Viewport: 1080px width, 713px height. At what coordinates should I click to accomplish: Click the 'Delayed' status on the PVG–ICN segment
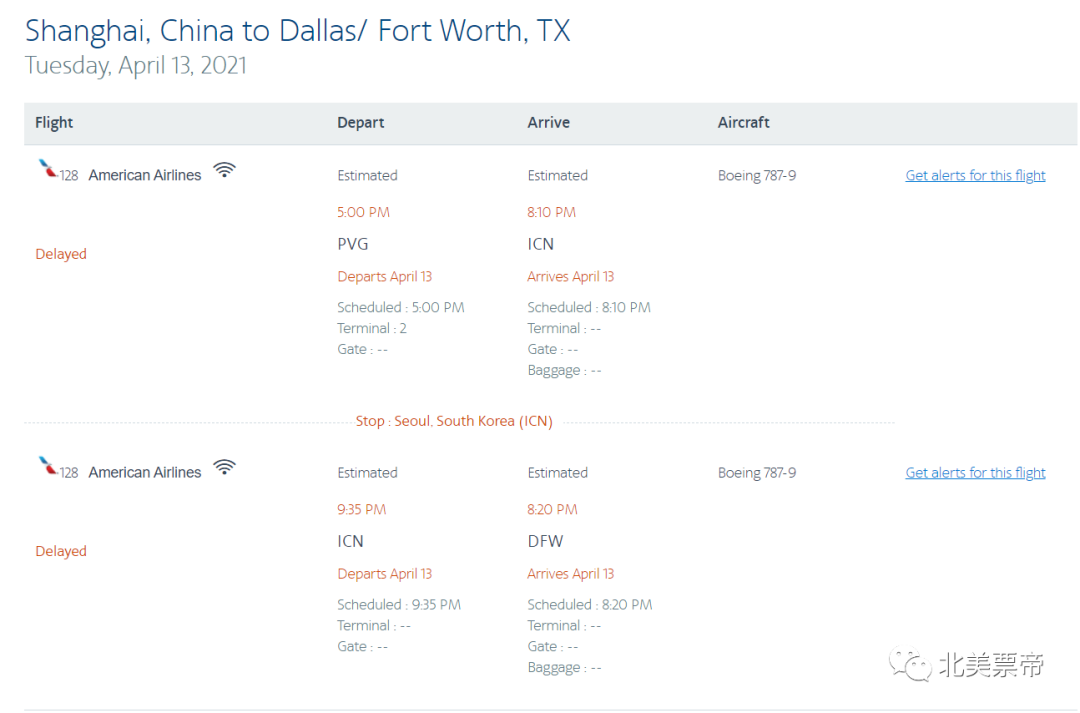61,254
